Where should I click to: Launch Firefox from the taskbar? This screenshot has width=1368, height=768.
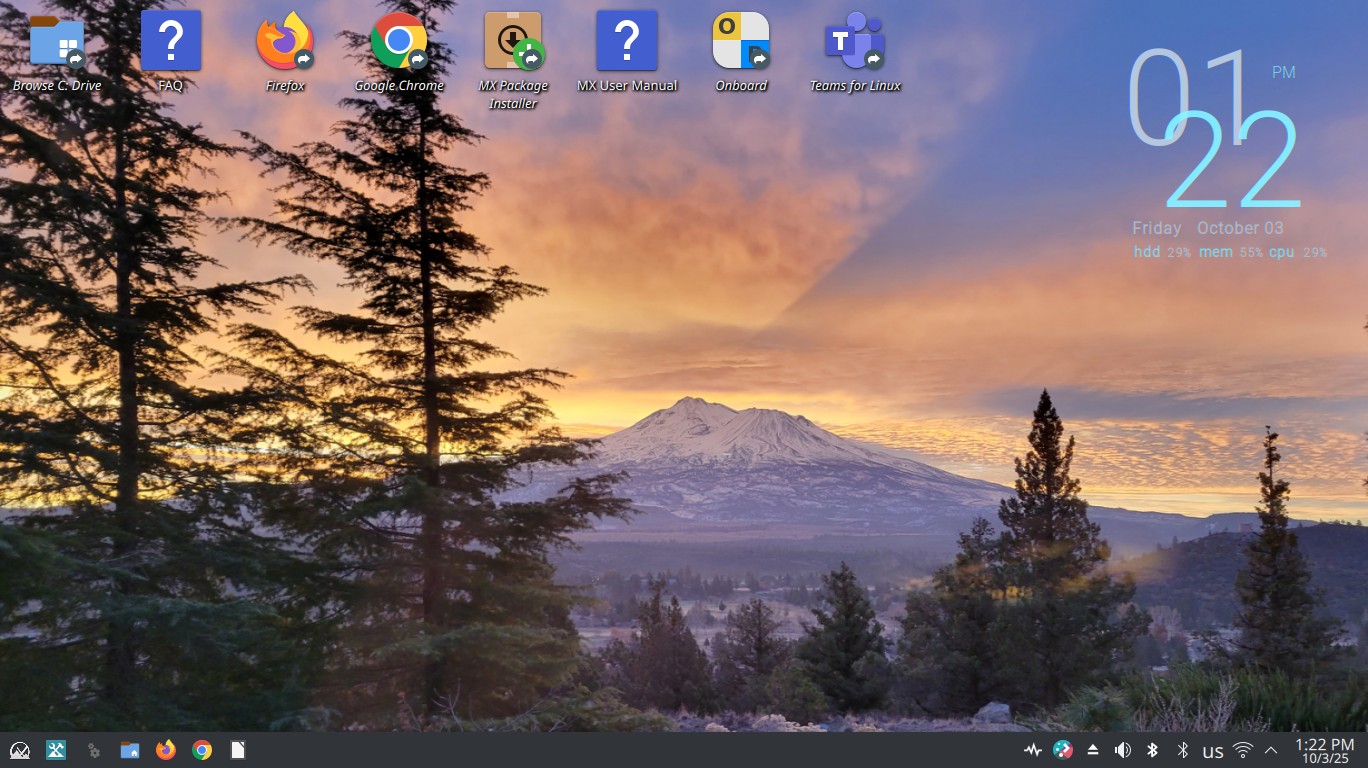tap(166, 750)
